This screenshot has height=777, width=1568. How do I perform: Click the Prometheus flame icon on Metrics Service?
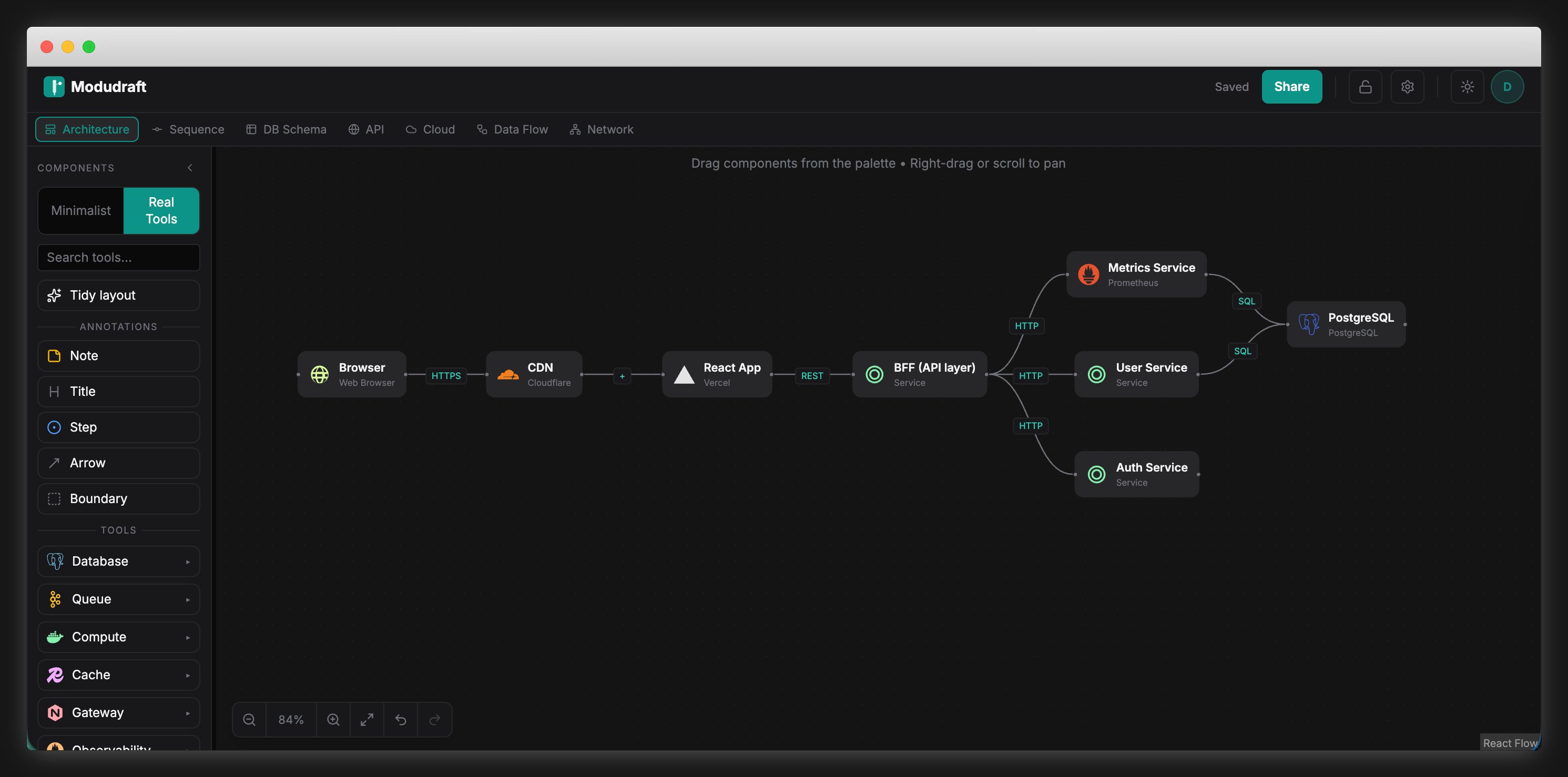point(1088,274)
